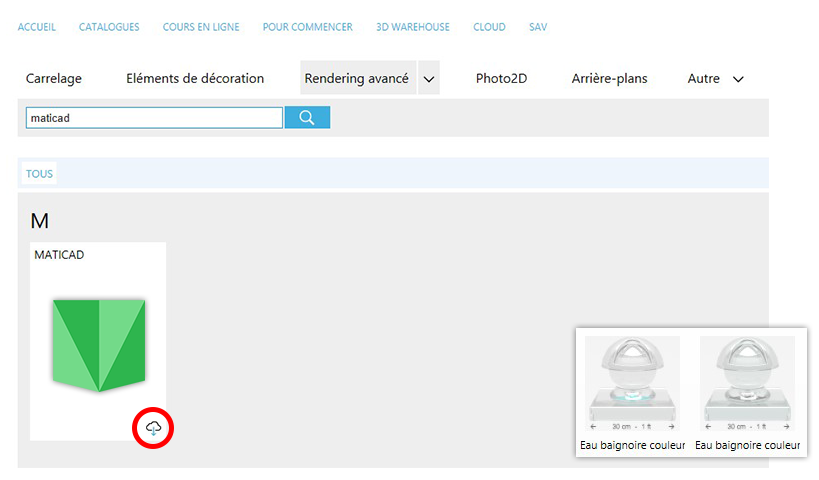Open the green MATICAD logo thumbnail
The height and width of the screenshot is (480, 819).
pos(99,345)
